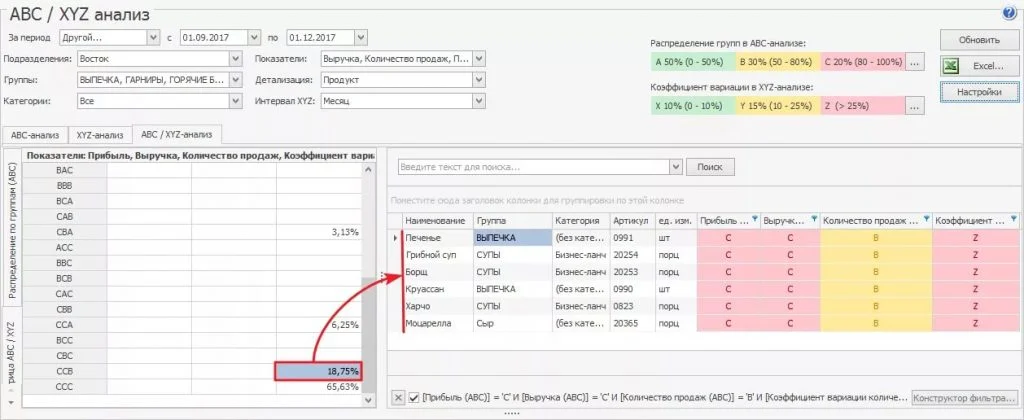The height and width of the screenshot is (420, 1024).
Task: Sort by the Группа column header
Action: coord(513,221)
